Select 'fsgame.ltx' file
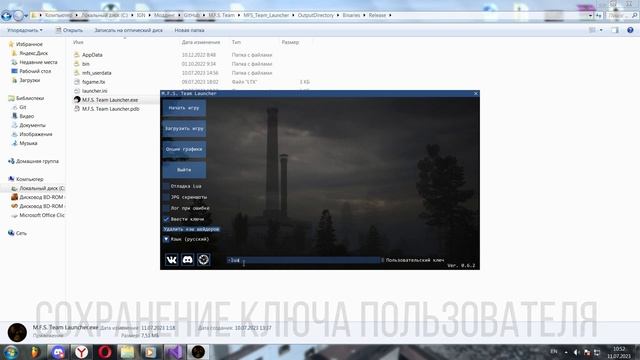640x360 pixels. (93, 82)
